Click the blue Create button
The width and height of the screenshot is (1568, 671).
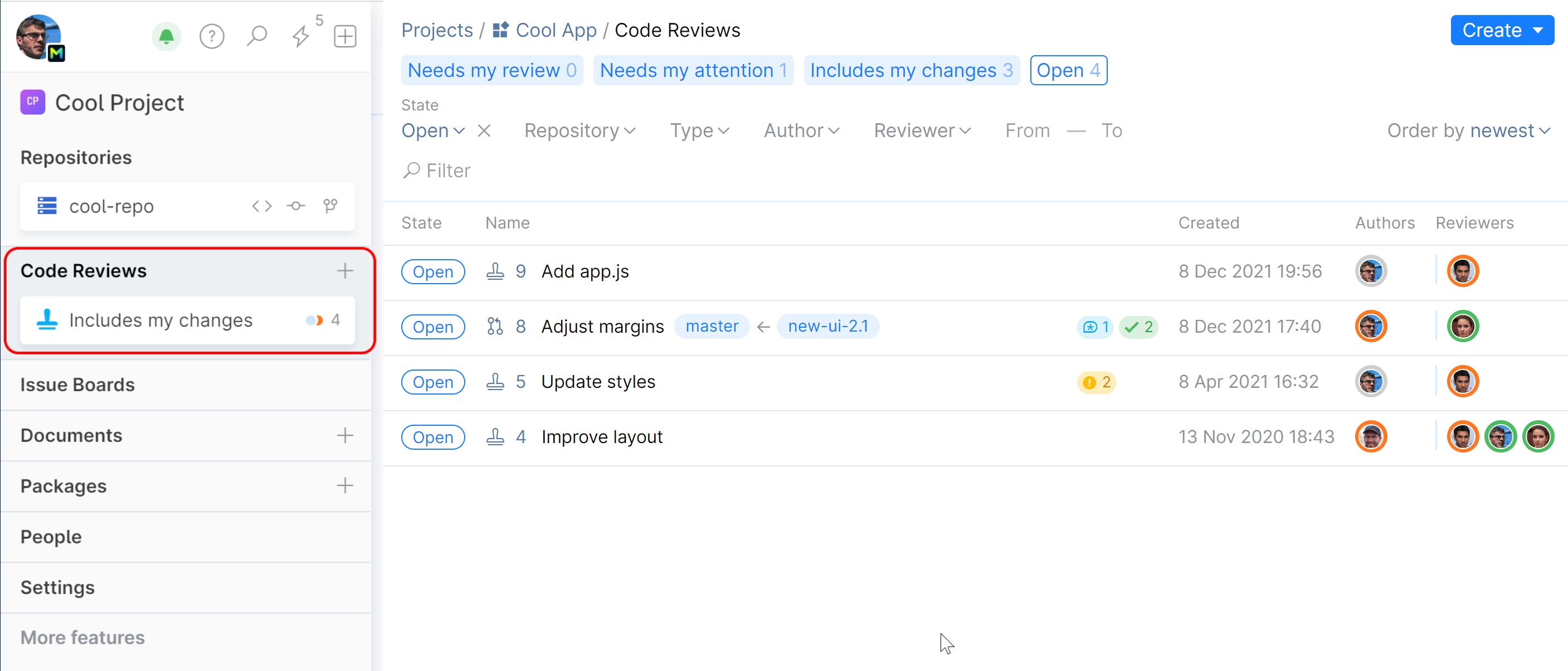pyautogui.click(x=1501, y=31)
